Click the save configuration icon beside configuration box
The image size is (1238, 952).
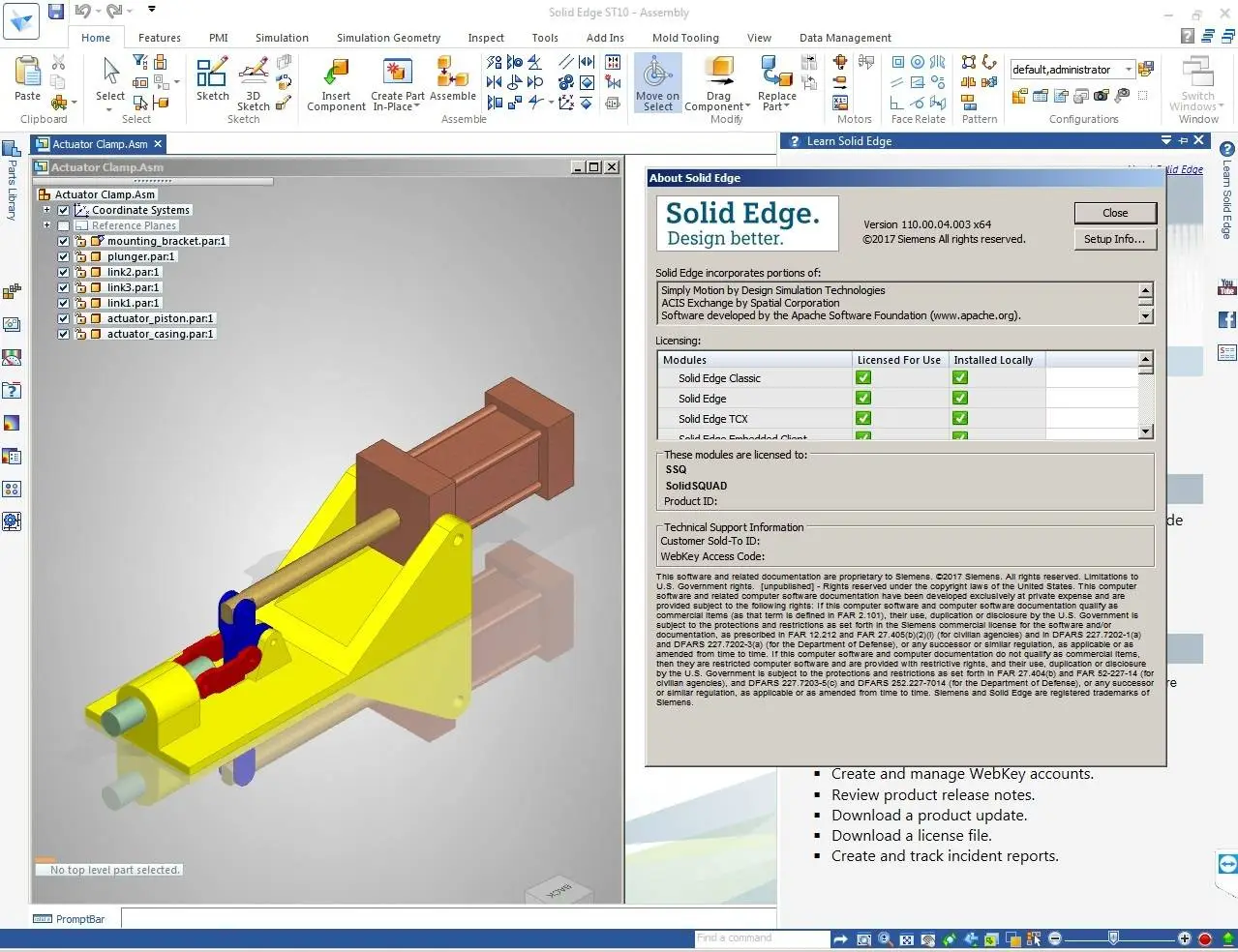[x=1146, y=70]
